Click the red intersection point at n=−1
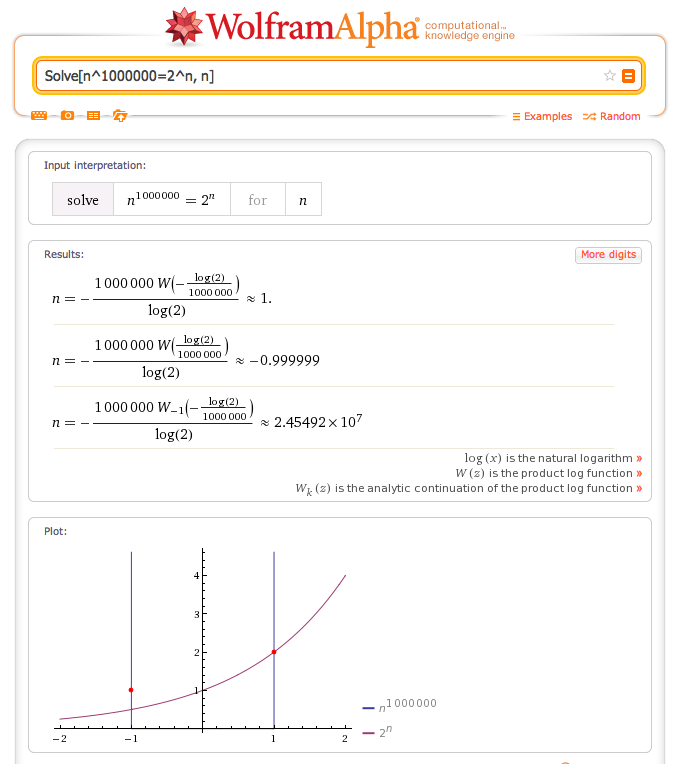 131,690
